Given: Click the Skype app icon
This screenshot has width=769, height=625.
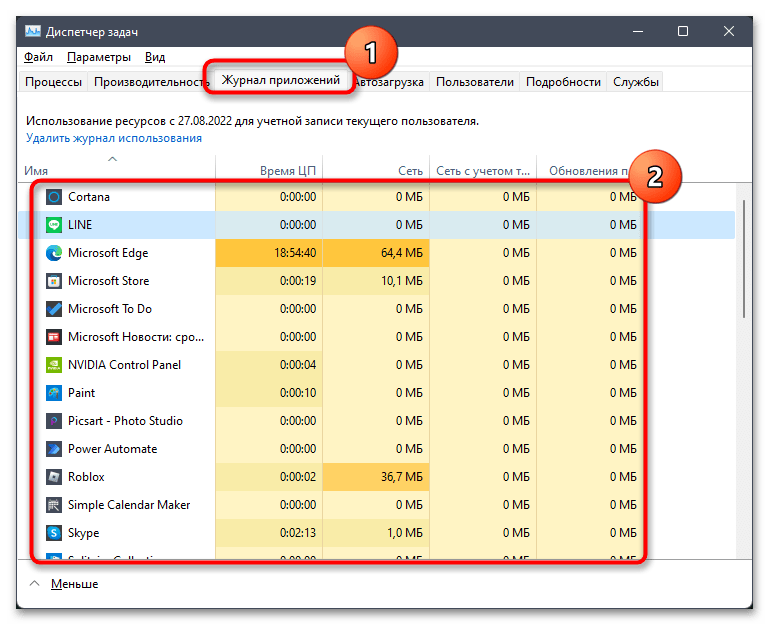Looking at the screenshot, I should pos(54,533).
